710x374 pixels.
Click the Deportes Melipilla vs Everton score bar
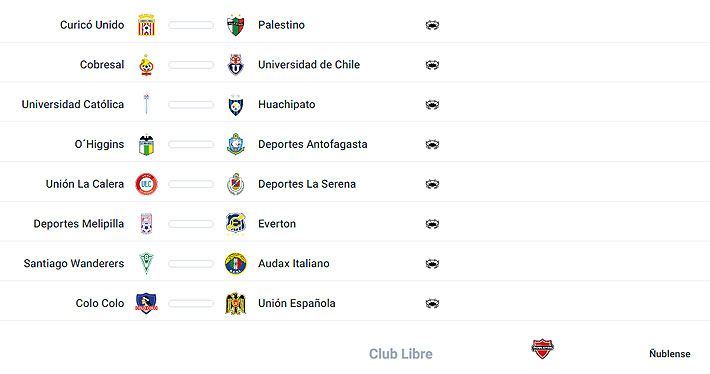pos(191,224)
